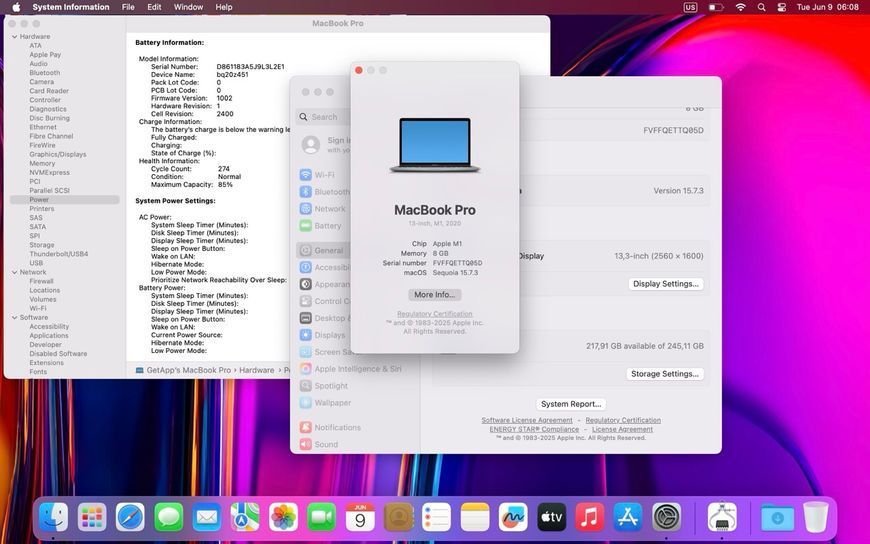The height and width of the screenshot is (544, 870).
Task: Click the date and time in menu bar
Action: pyautogui.click(x=827, y=7)
